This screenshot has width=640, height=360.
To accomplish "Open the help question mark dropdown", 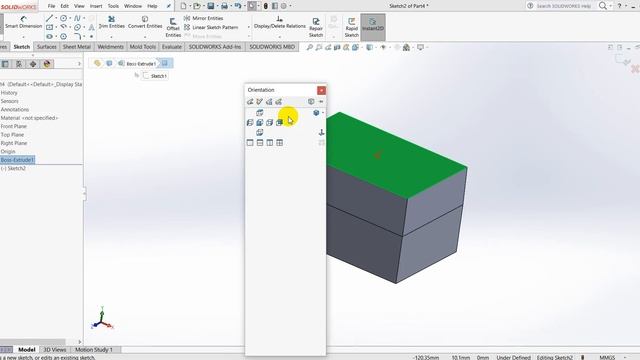I will (626, 6).
